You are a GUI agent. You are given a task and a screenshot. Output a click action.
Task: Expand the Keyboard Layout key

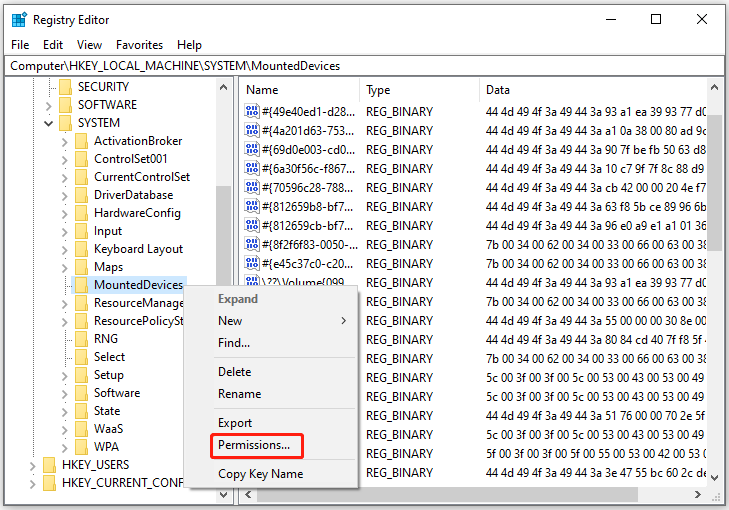[65, 250]
